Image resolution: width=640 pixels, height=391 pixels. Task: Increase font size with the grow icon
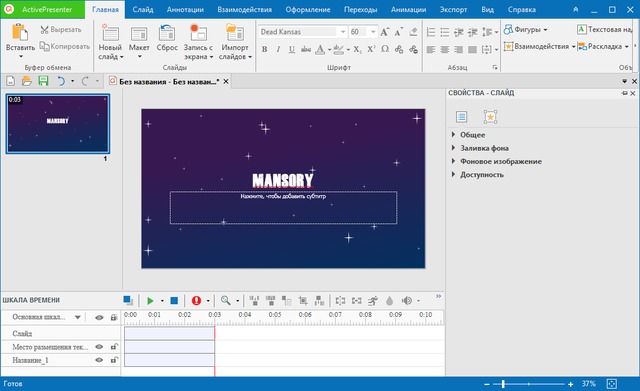[x=384, y=32]
